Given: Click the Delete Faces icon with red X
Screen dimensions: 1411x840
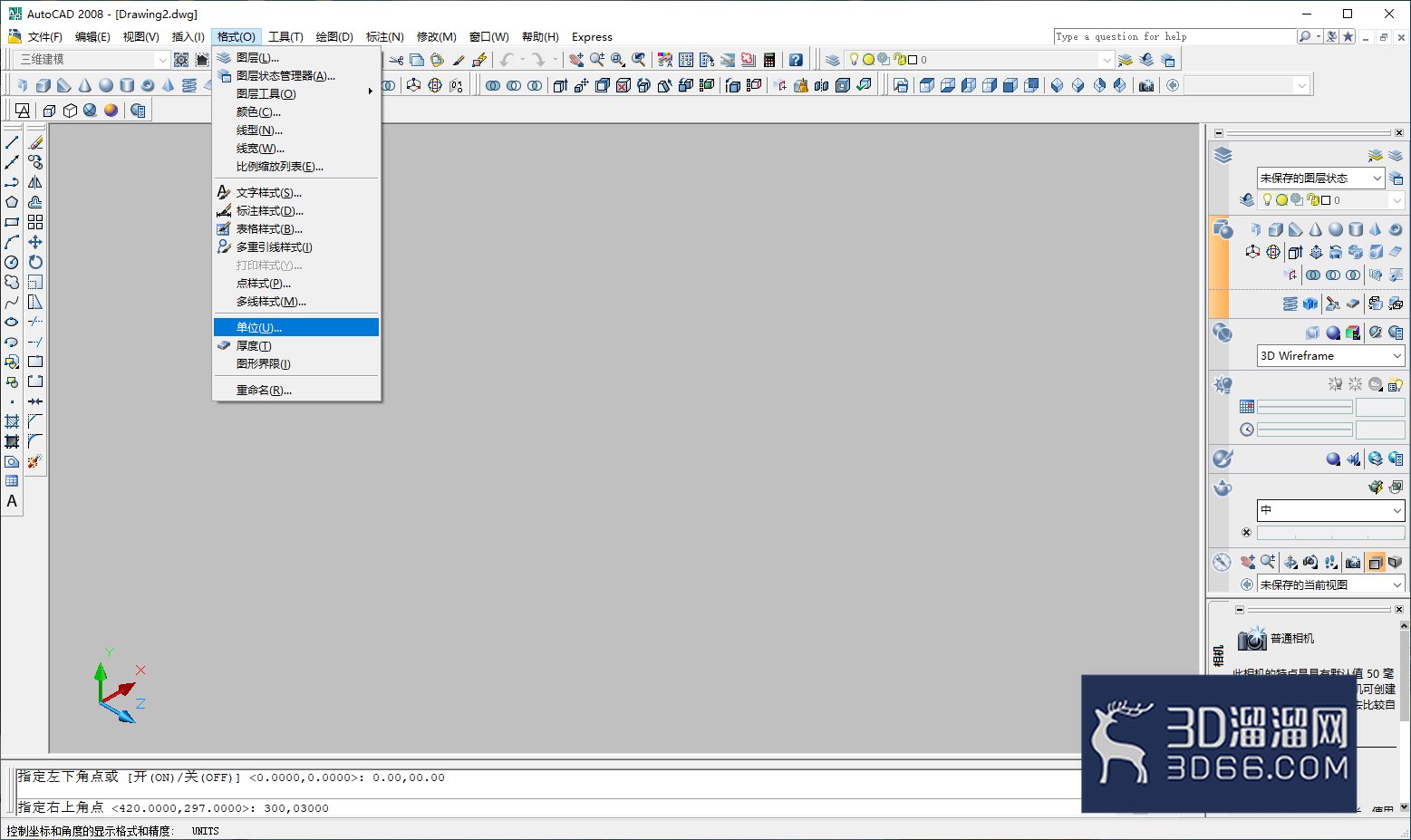Looking at the screenshot, I should pos(623,85).
